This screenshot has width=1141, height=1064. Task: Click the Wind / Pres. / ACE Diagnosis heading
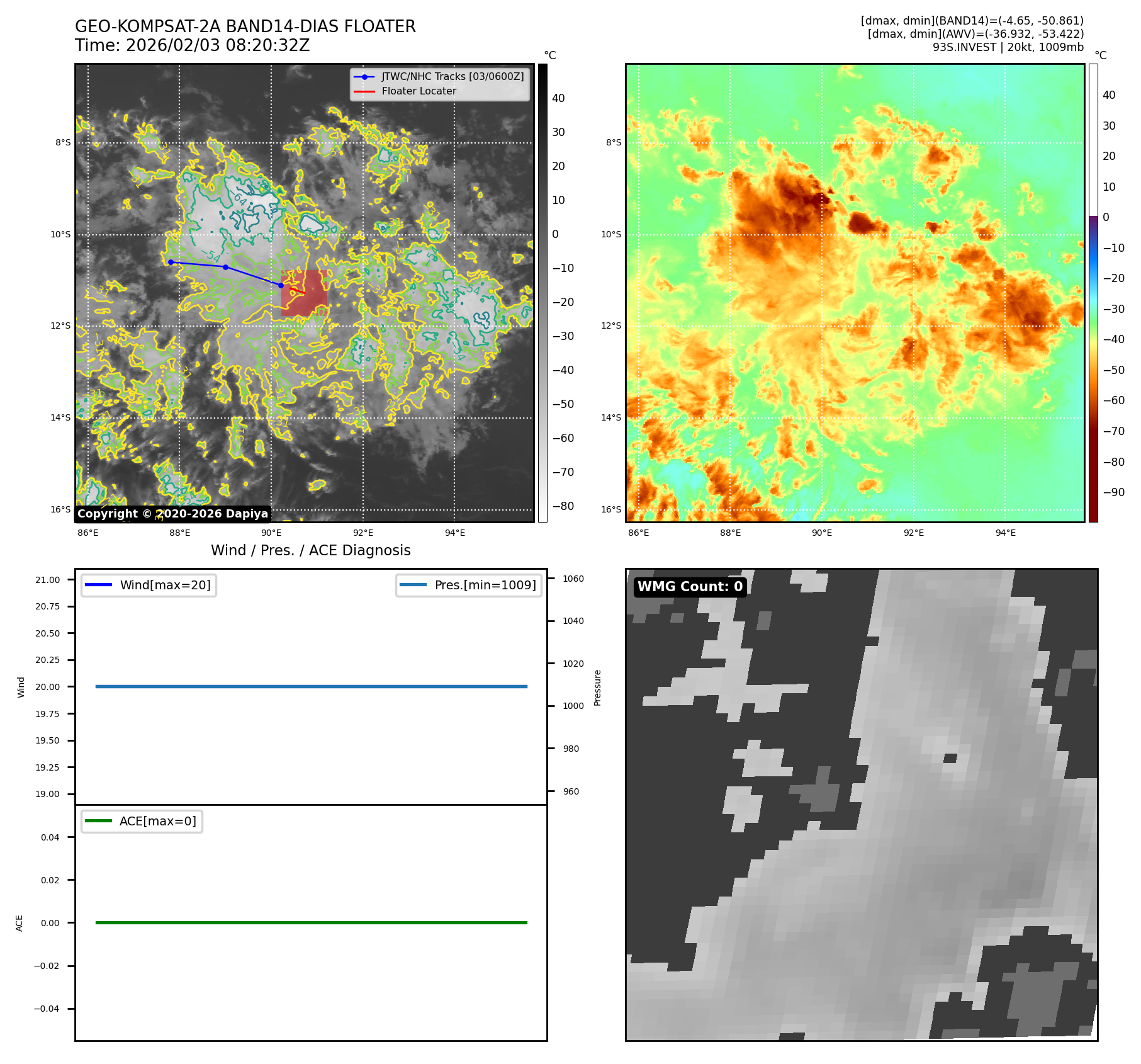(310, 550)
